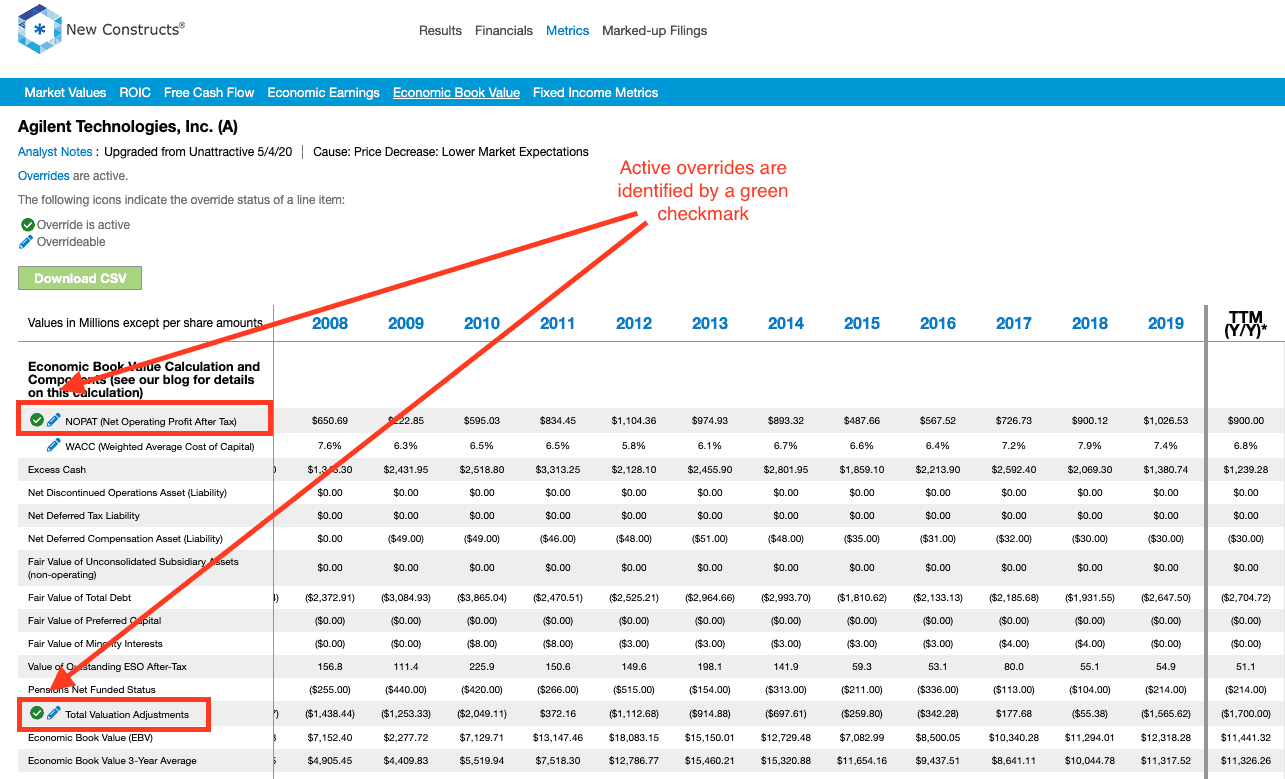The image size is (1285, 779).
Task: Click NOPAT 2008 value $650.69
Action: [x=330, y=420]
